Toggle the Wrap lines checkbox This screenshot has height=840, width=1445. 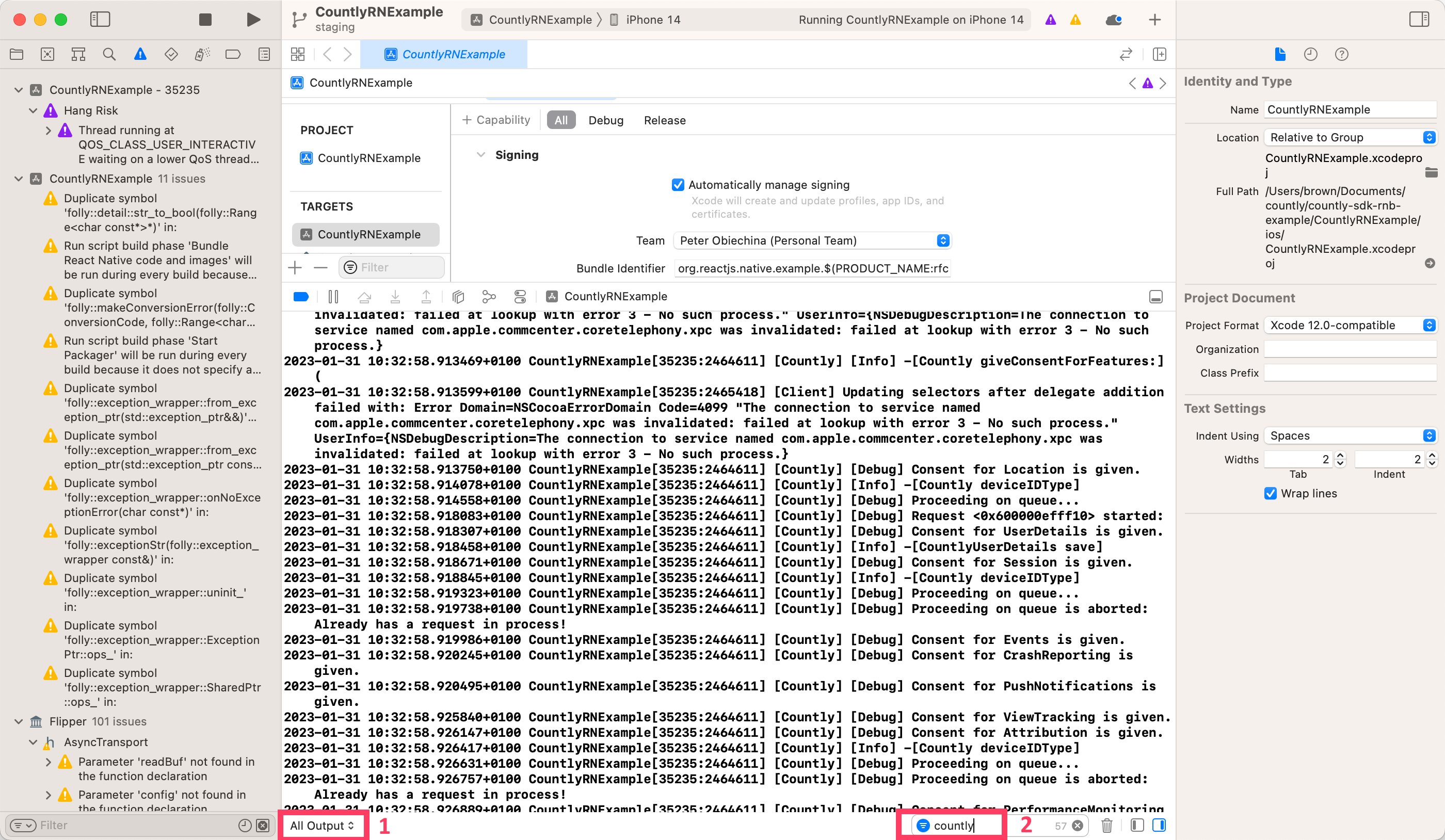1271,493
